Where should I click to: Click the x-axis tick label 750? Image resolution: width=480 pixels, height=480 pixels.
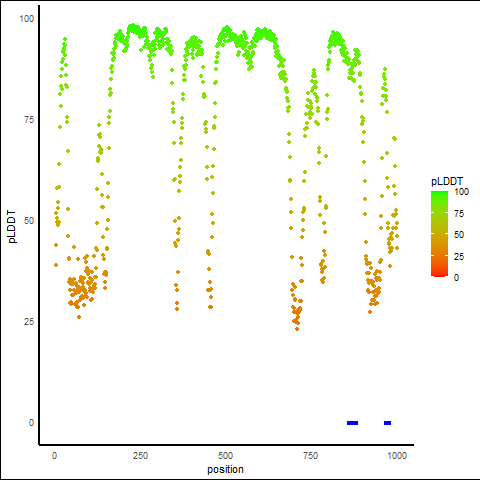coord(310,455)
